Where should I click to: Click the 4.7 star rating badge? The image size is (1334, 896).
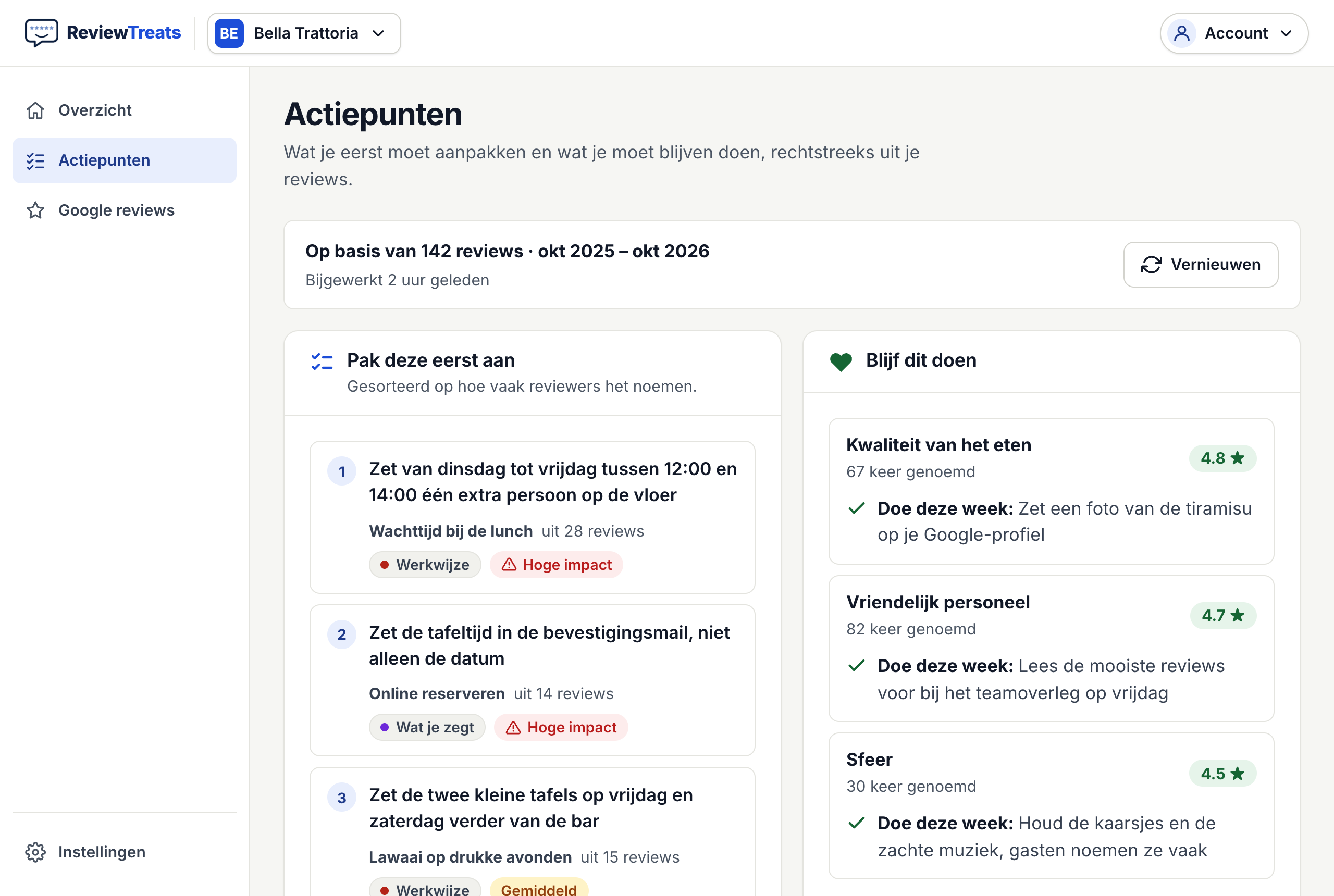(x=1223, y=615)
